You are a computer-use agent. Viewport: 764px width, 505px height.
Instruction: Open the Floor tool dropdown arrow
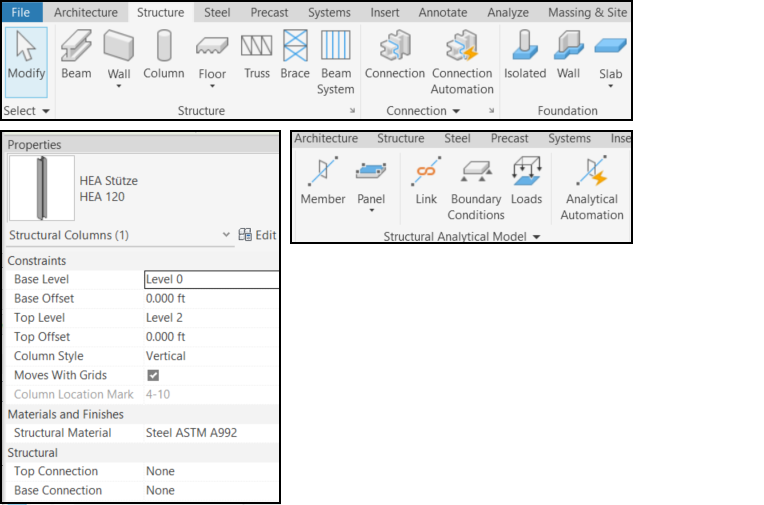point(212,86)
